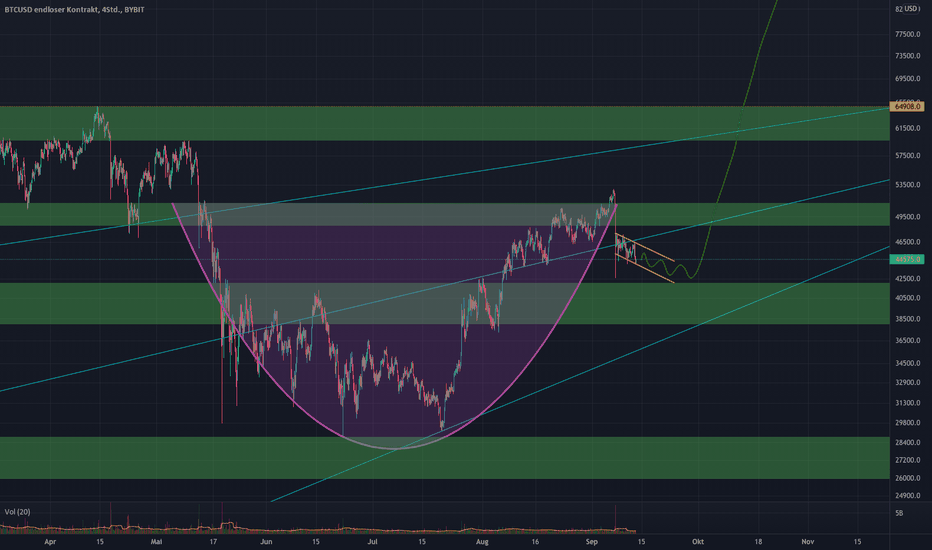Click the Okt label on time axis
This screenshot has width=932, height=550.
[698, 542]
